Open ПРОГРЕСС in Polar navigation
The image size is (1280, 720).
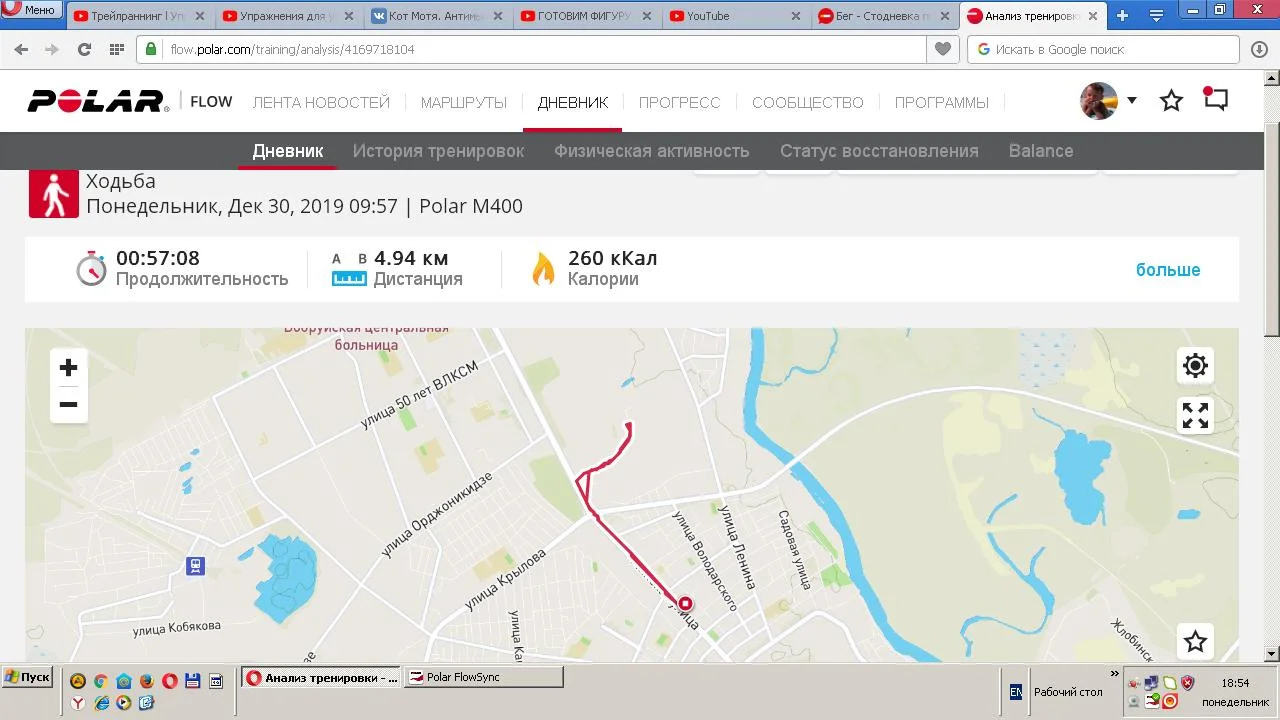pyautogui.click(x=680, y=102)
